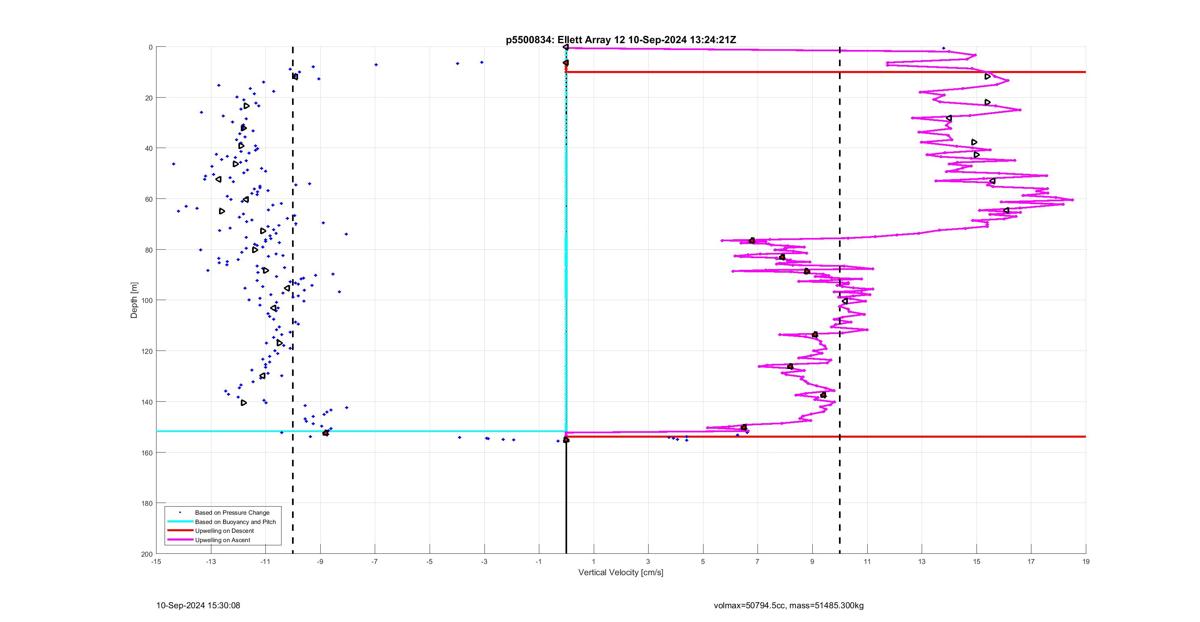Click the timestamp '10-Sep-2024 15:30:08'
The width and height of the screenshot is (1200, 622).
click(198, 605)
